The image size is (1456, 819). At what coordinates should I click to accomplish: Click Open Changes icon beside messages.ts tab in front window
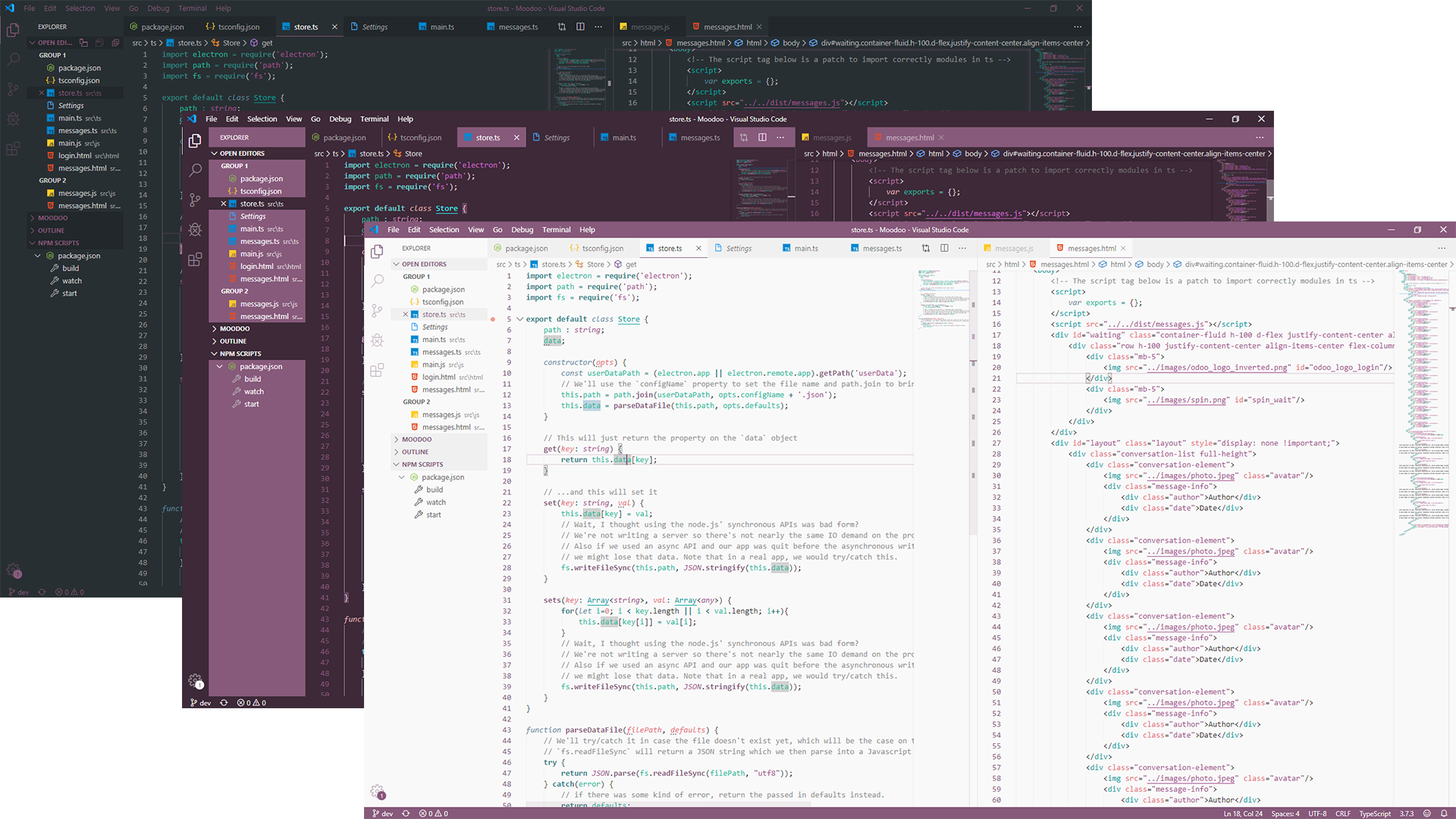click(x=925, y=248)
